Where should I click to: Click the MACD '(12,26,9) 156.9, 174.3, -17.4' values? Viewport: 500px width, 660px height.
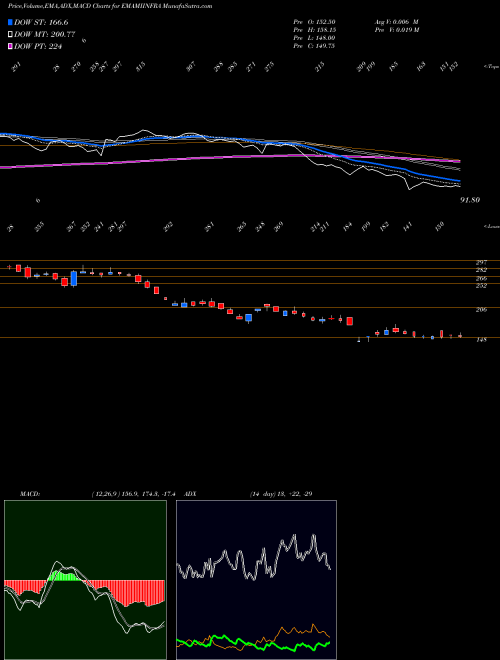[x=136, y=494]
